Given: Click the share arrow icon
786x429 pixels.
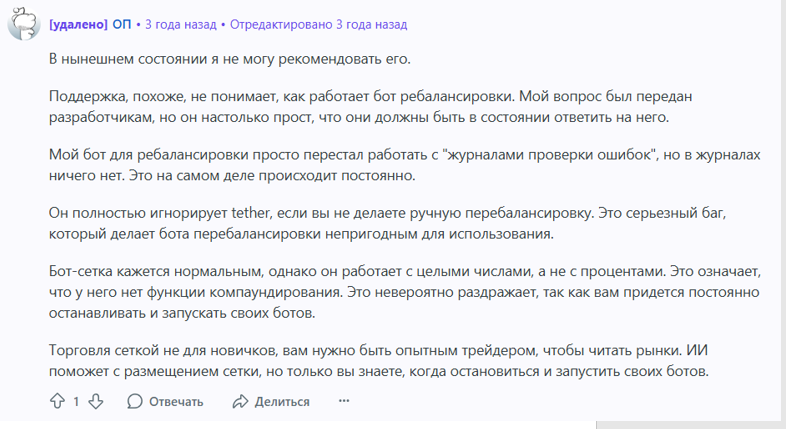Looking at the screenshot, I should (240, 401).
